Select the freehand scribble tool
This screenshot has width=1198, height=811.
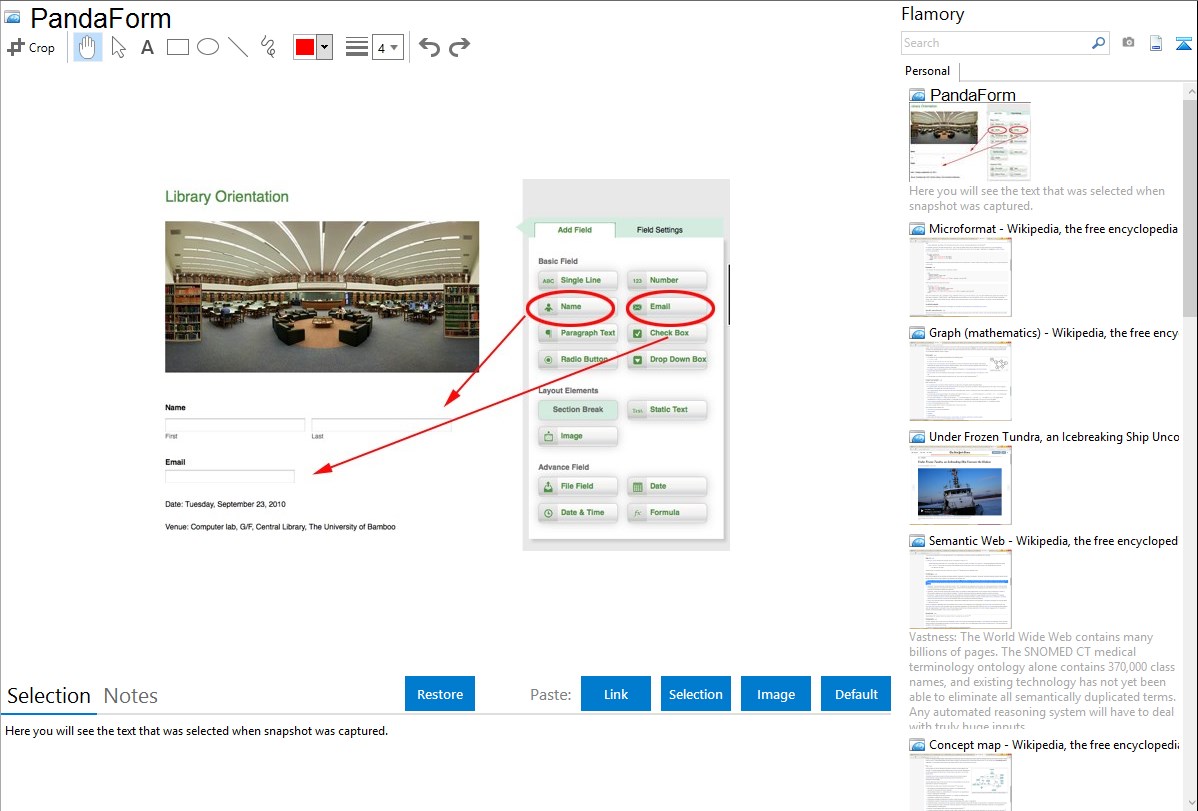268,47
